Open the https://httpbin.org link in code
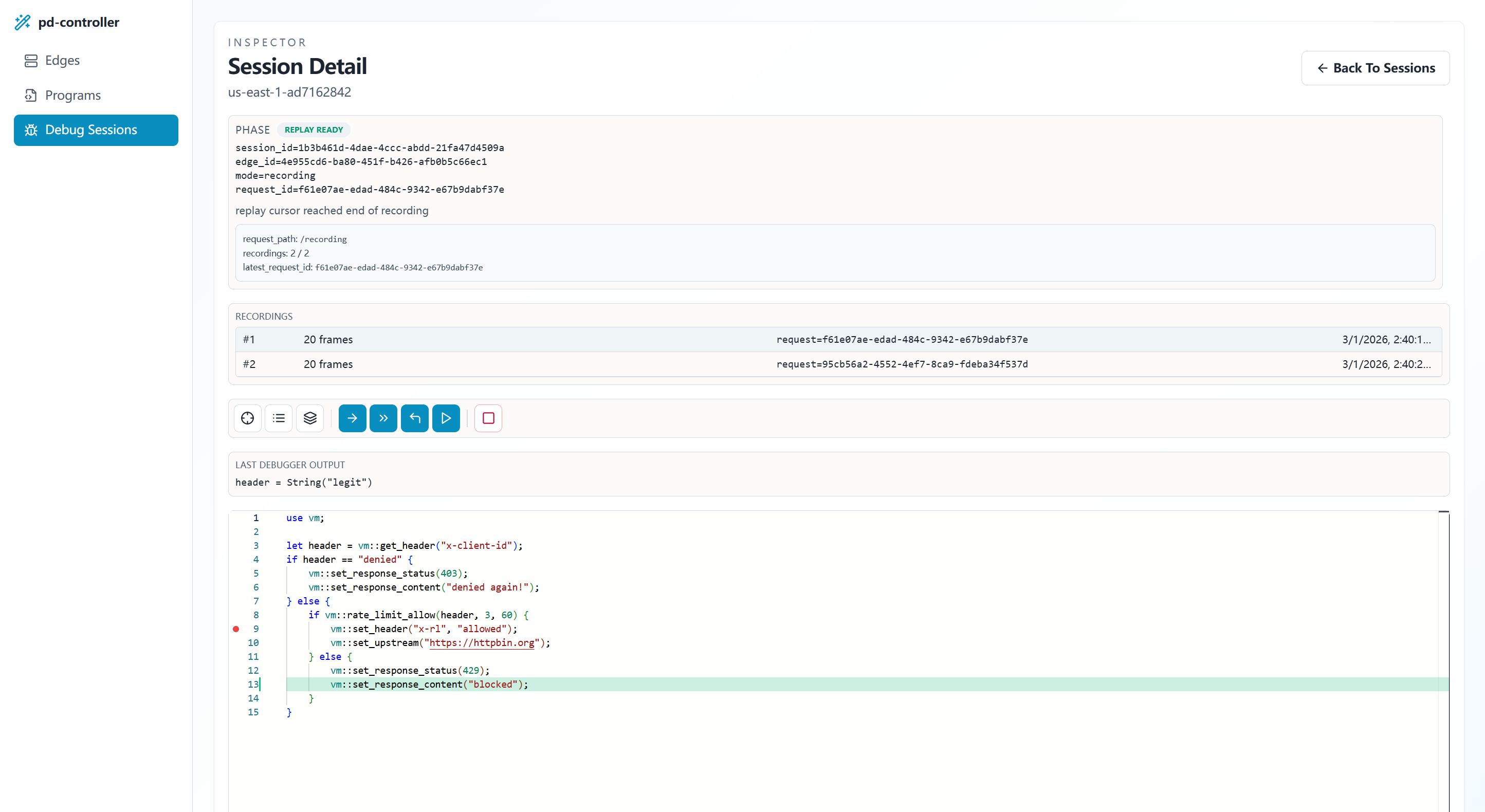The width and height of the screenshot is (1485, 812). 481,642
